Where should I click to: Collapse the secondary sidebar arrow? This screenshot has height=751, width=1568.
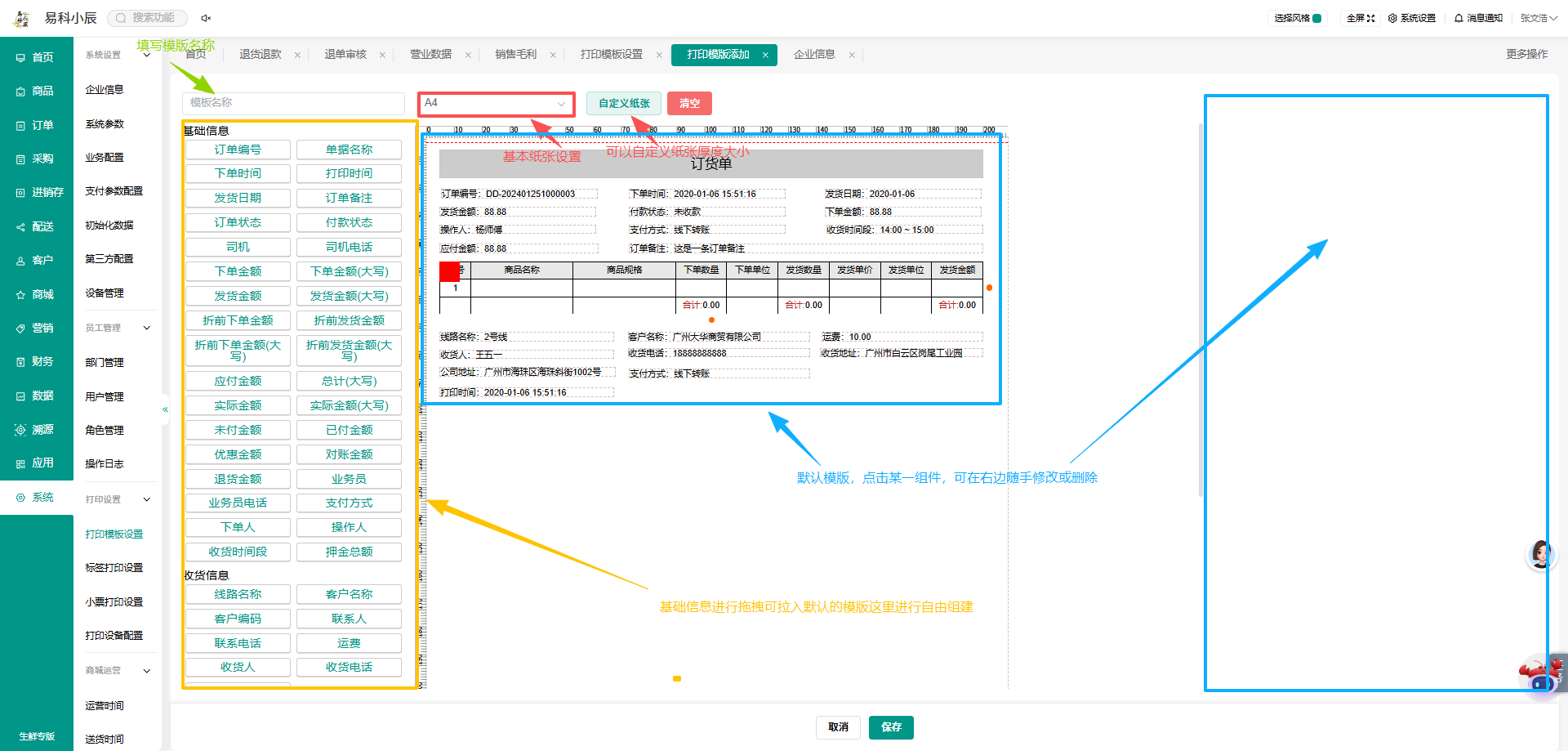pyautogui.click(x=165, y=409)
